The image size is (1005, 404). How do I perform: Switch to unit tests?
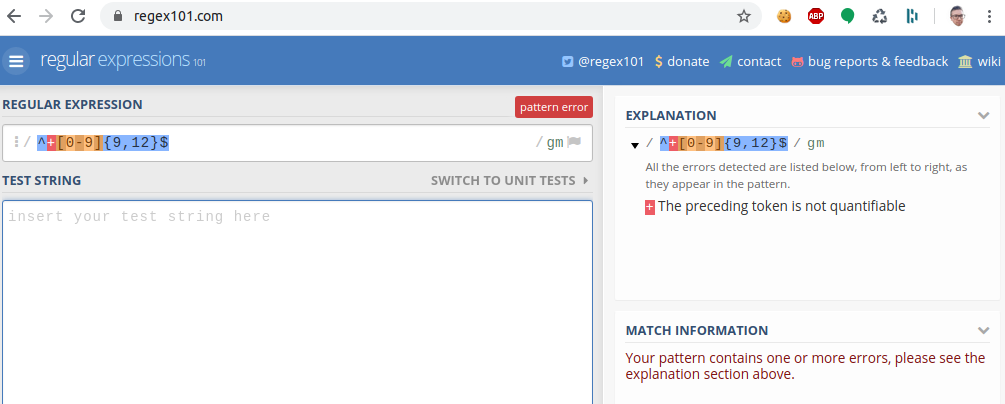tap(510, 181)
